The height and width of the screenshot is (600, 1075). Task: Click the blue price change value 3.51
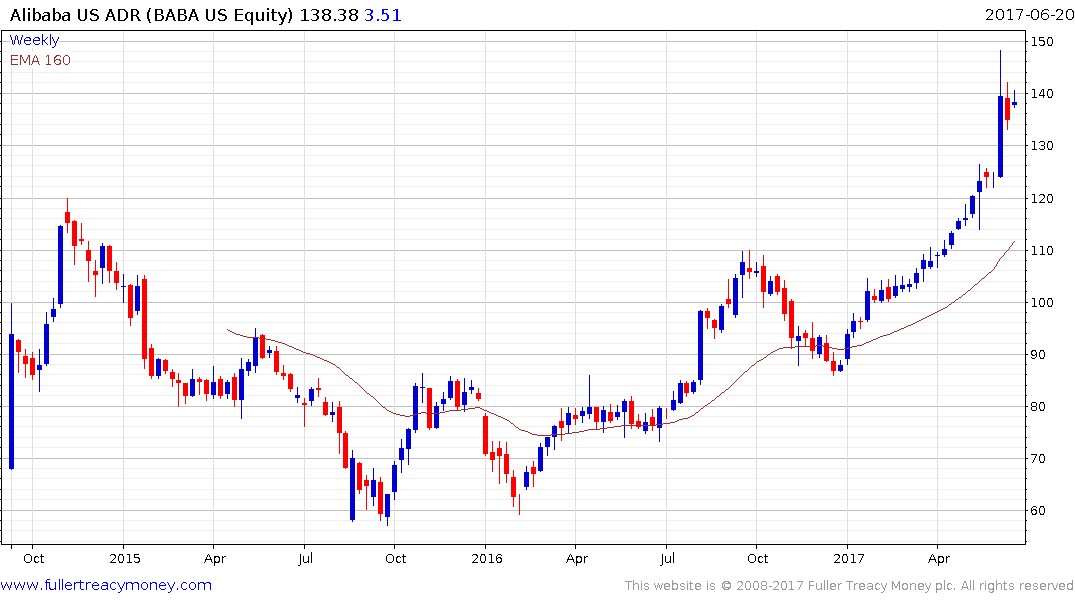(x=383, y=14)
